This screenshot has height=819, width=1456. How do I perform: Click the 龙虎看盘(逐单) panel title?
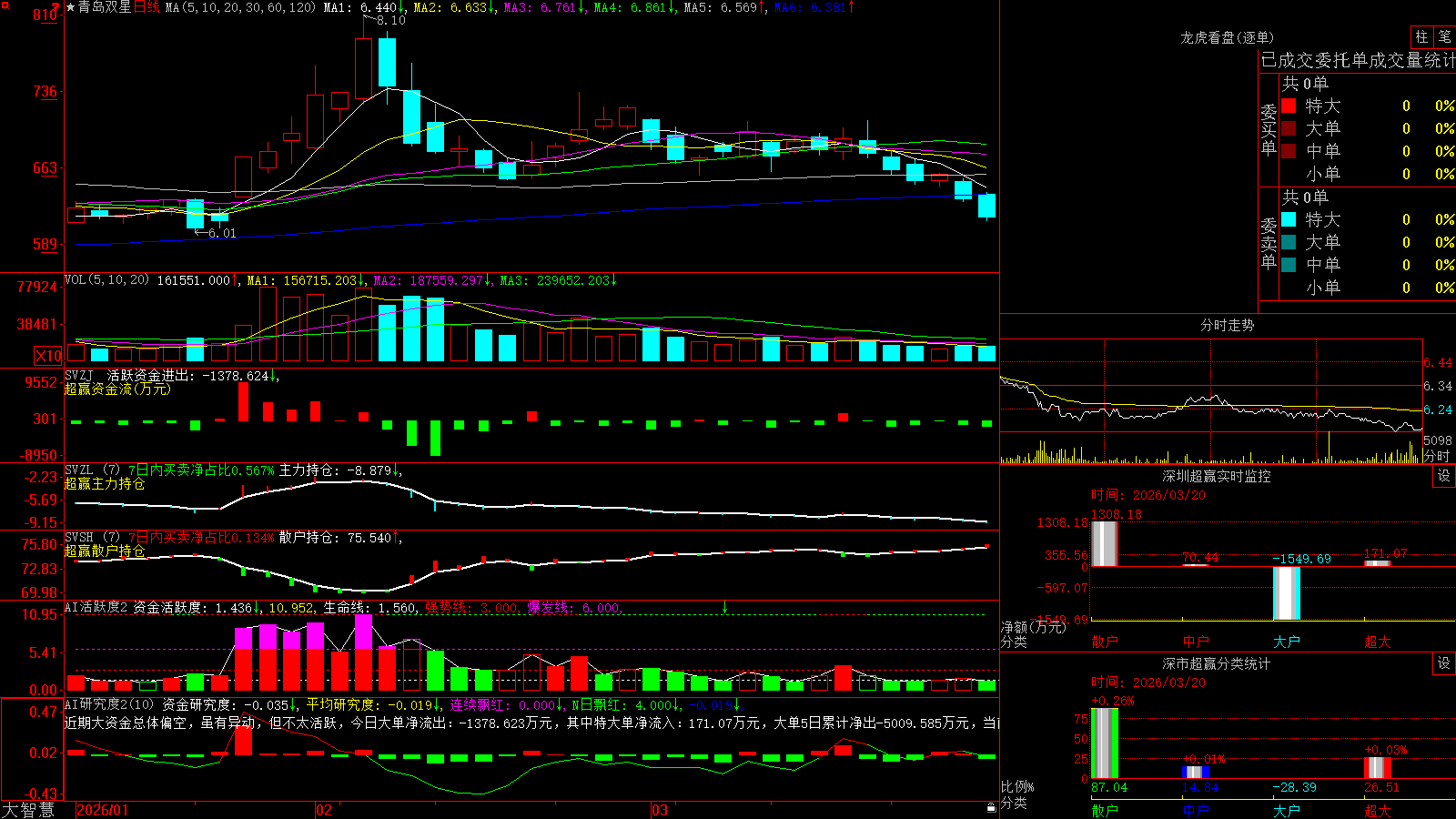(x=1227, y=37)
